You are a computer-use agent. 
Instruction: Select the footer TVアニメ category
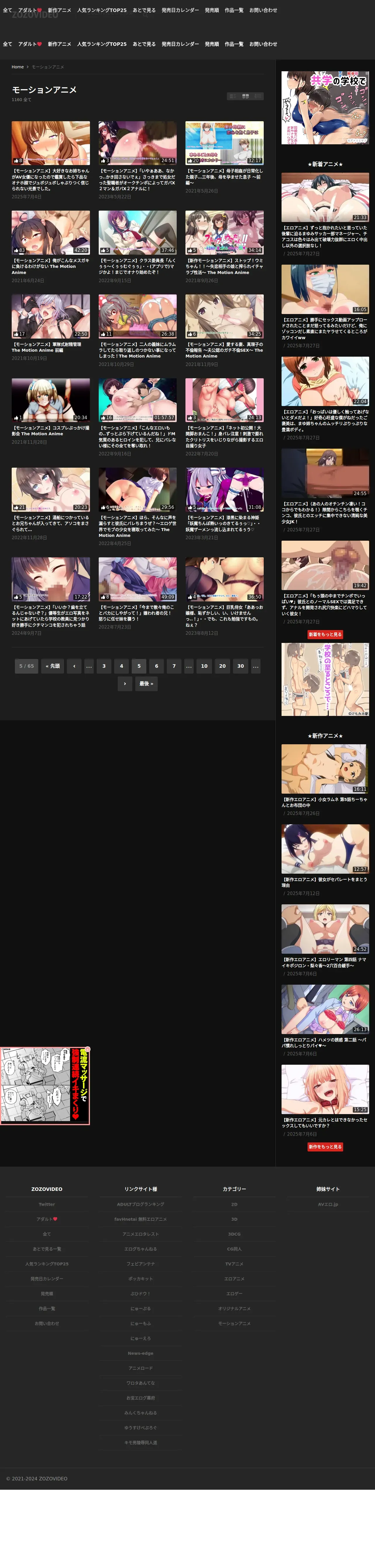point(234,1264)
